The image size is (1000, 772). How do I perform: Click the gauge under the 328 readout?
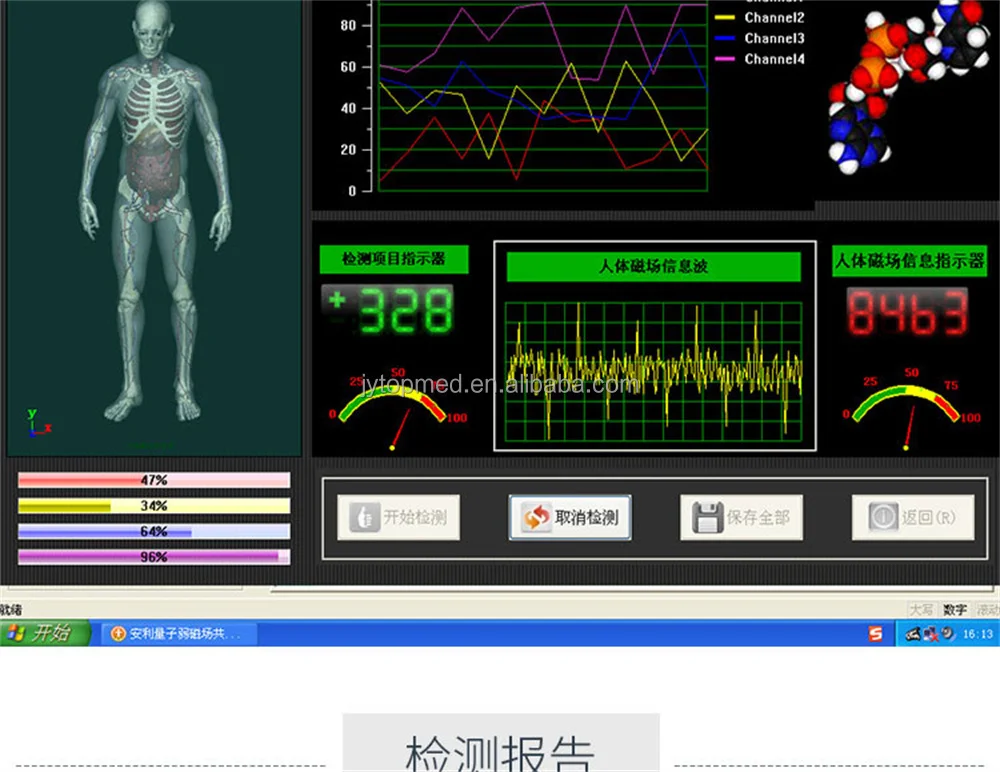pos(398,408)
